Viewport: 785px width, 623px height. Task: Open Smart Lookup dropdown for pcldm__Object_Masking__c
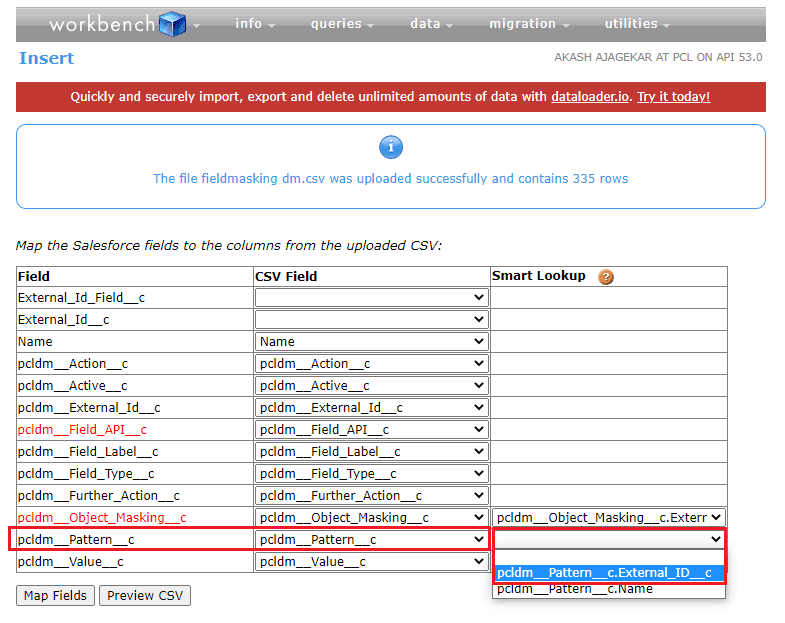[x=609, y=518]
